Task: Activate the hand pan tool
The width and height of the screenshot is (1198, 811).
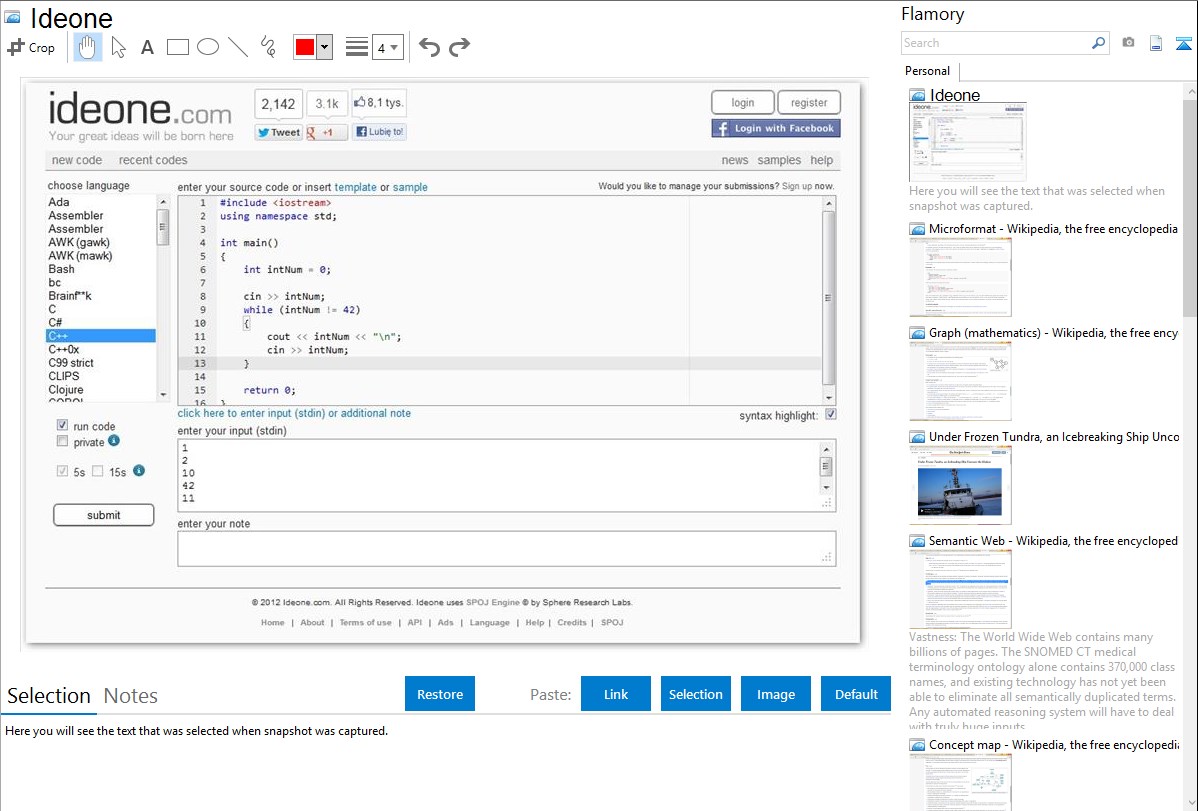Action: (88, 47)
